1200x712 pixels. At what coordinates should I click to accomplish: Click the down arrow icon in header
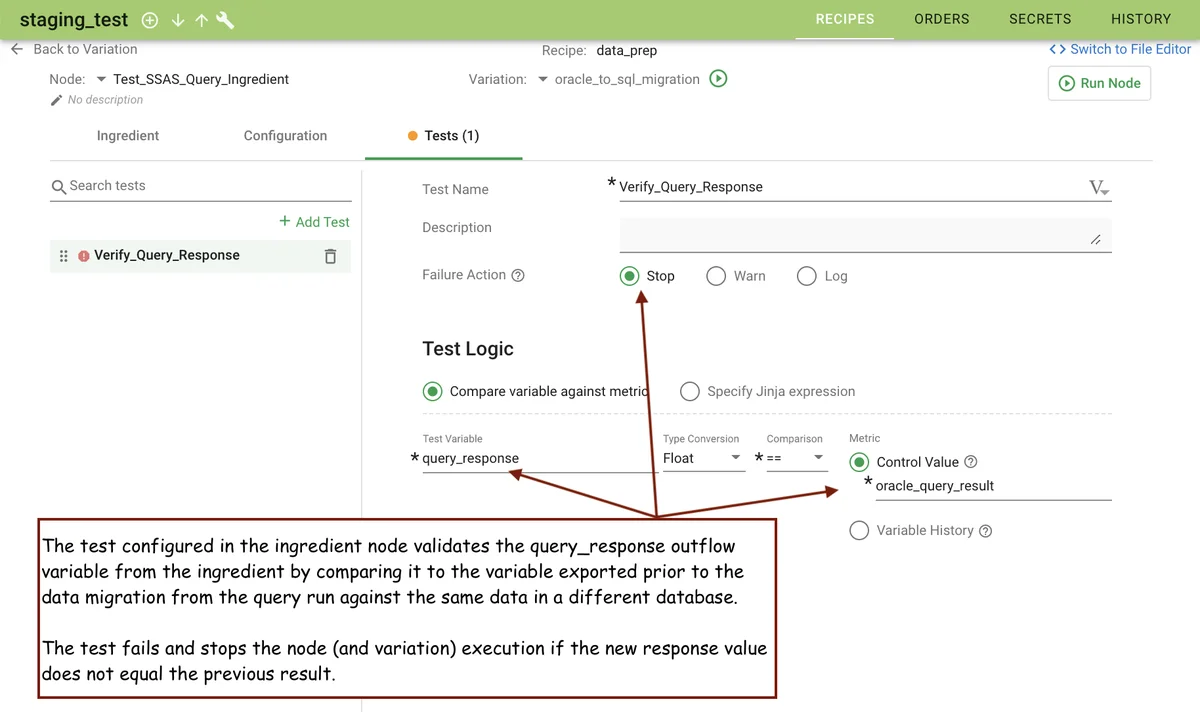tap(178, 20)
